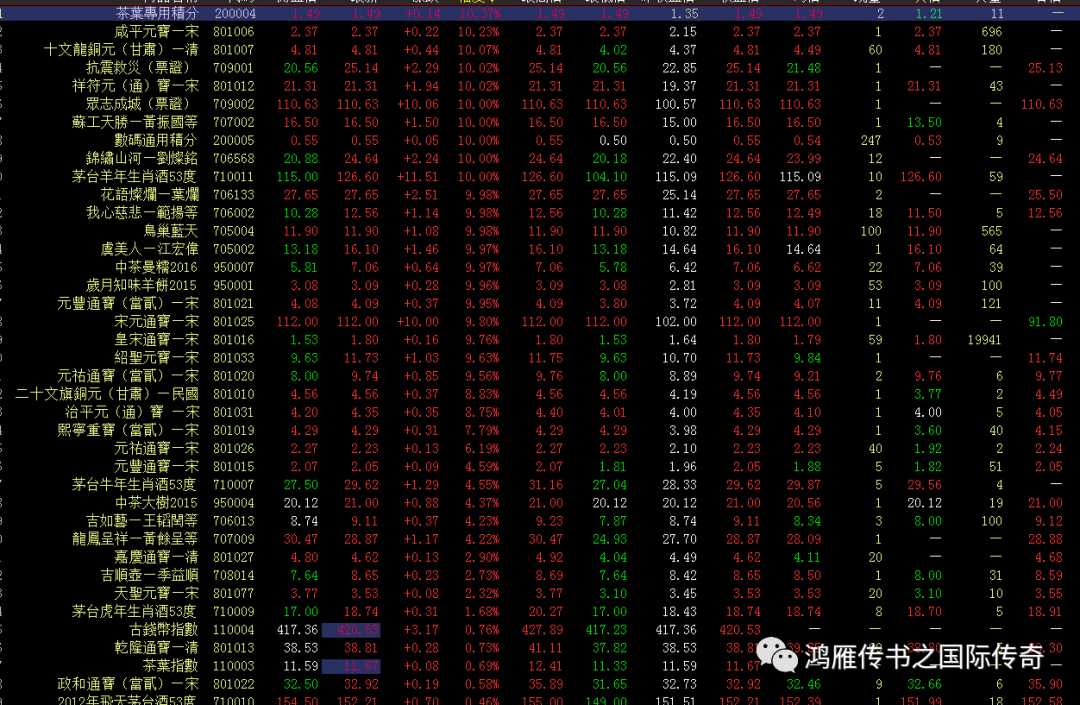The width and height of the screenshot is (1080, 705).
Task: Click product code 709002
Action: (234, 104)
